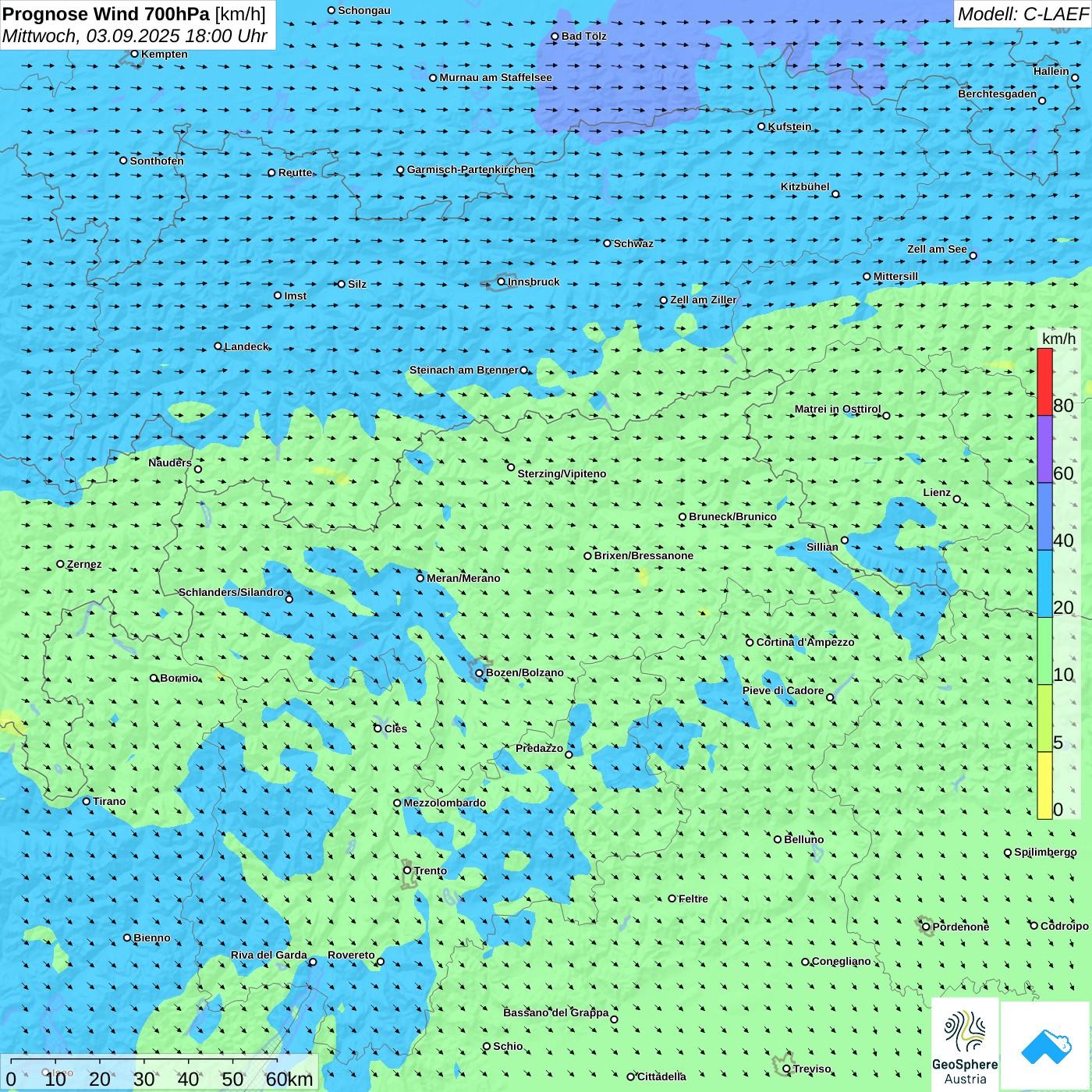The height and width of the screenshot is (1092, 1092).
Task: Click the blue cloud logo icon
Action: click(1046, 1046)
